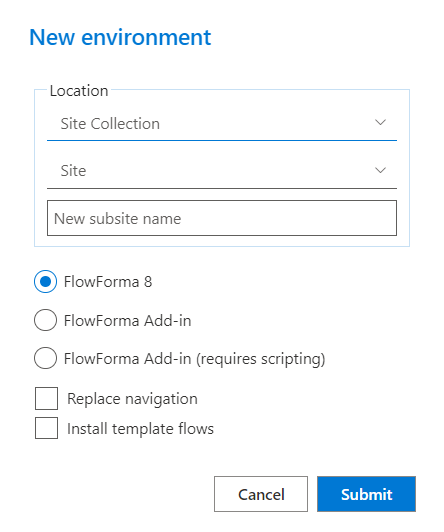Select the FlowForma 8 radio button
Viewport: 444px width, 532px height.
(x=45, y=282)
